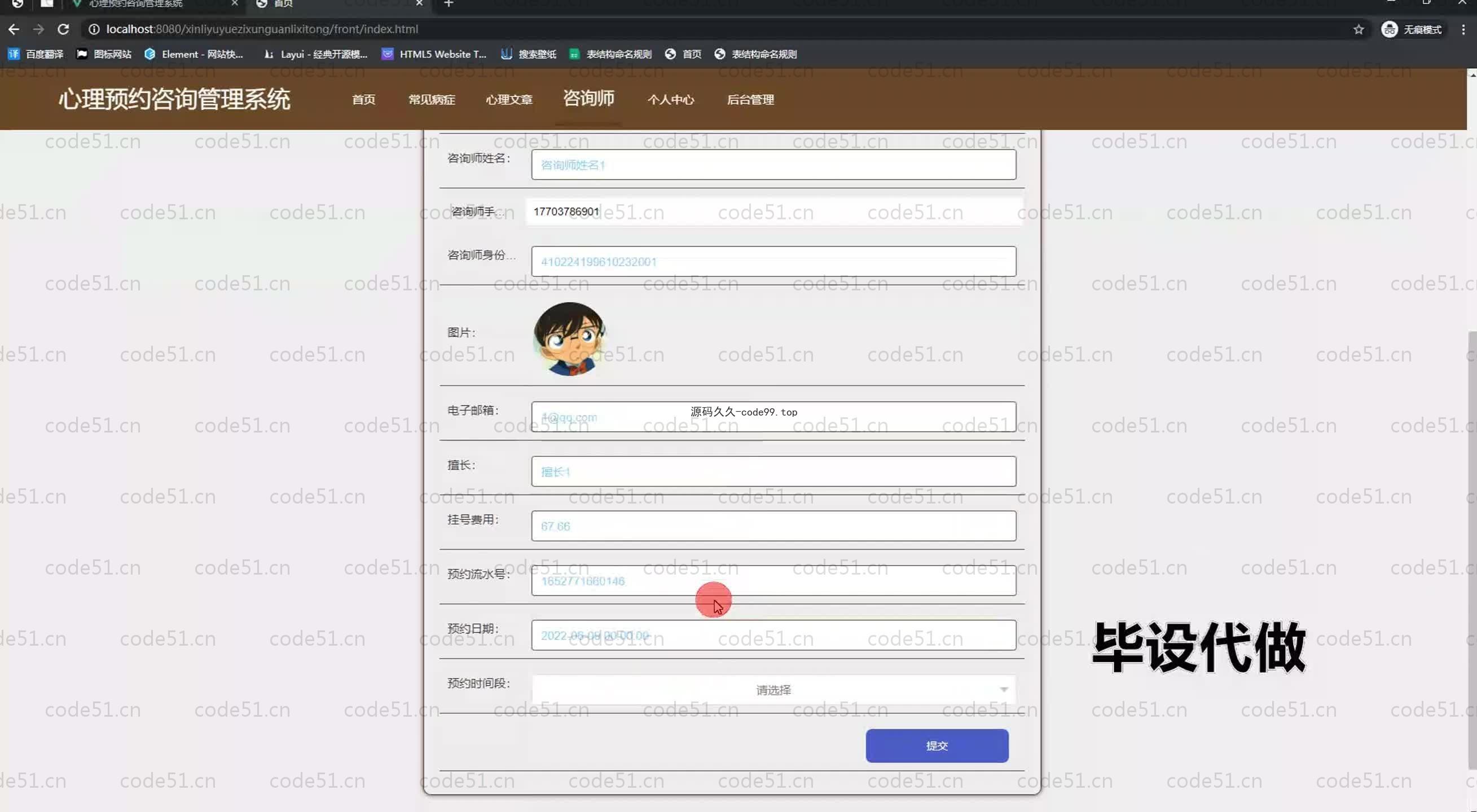Open the Element bookmark
The image size is (1477, 812).
point(195,54)
